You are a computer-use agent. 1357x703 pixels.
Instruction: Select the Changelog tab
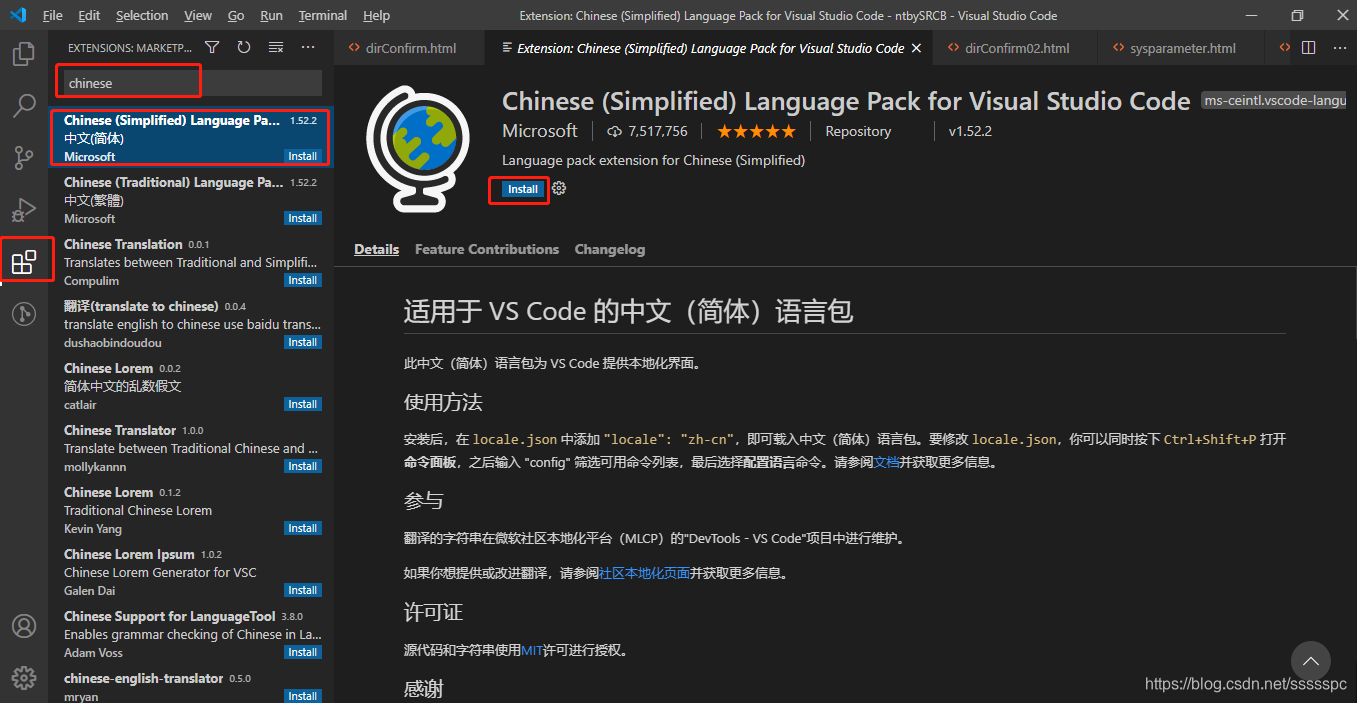click(610, 249)
